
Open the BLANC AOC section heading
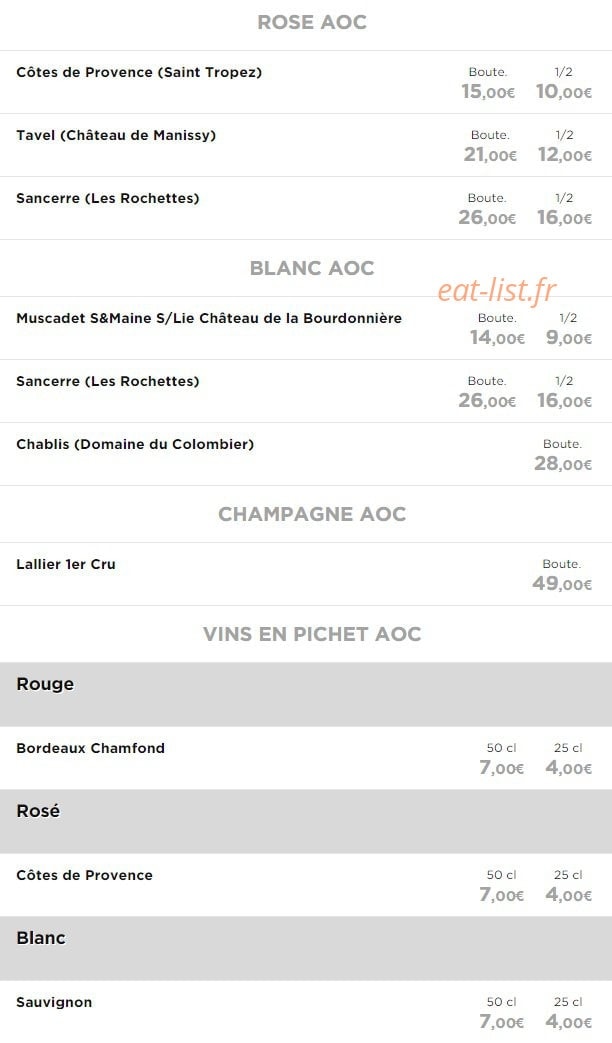pyautogui.click(x=312, y=268)
